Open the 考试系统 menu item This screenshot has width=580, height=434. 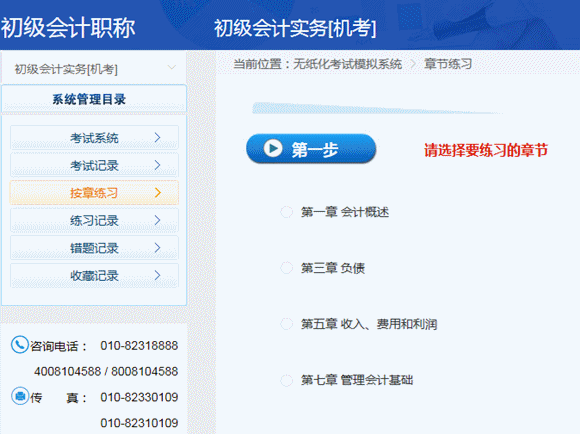(94, 138)
